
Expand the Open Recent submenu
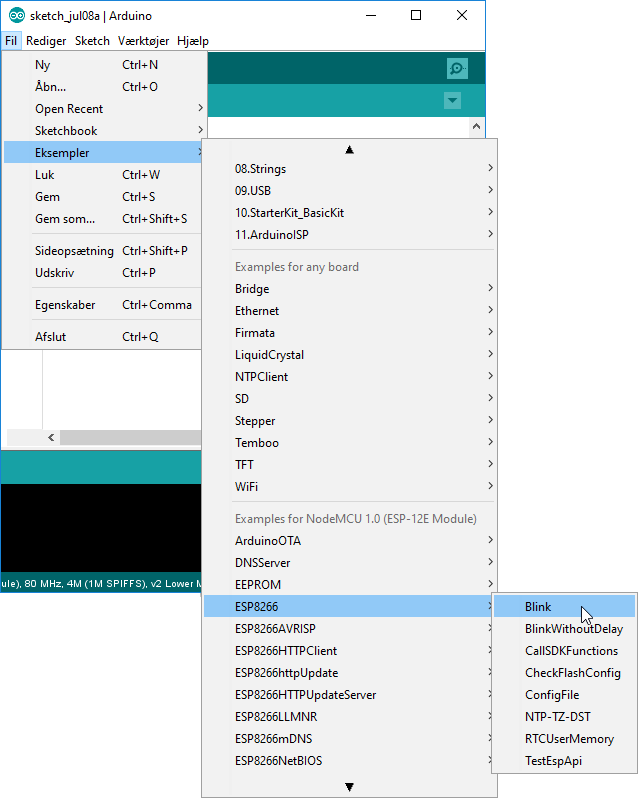coord(69,109)
